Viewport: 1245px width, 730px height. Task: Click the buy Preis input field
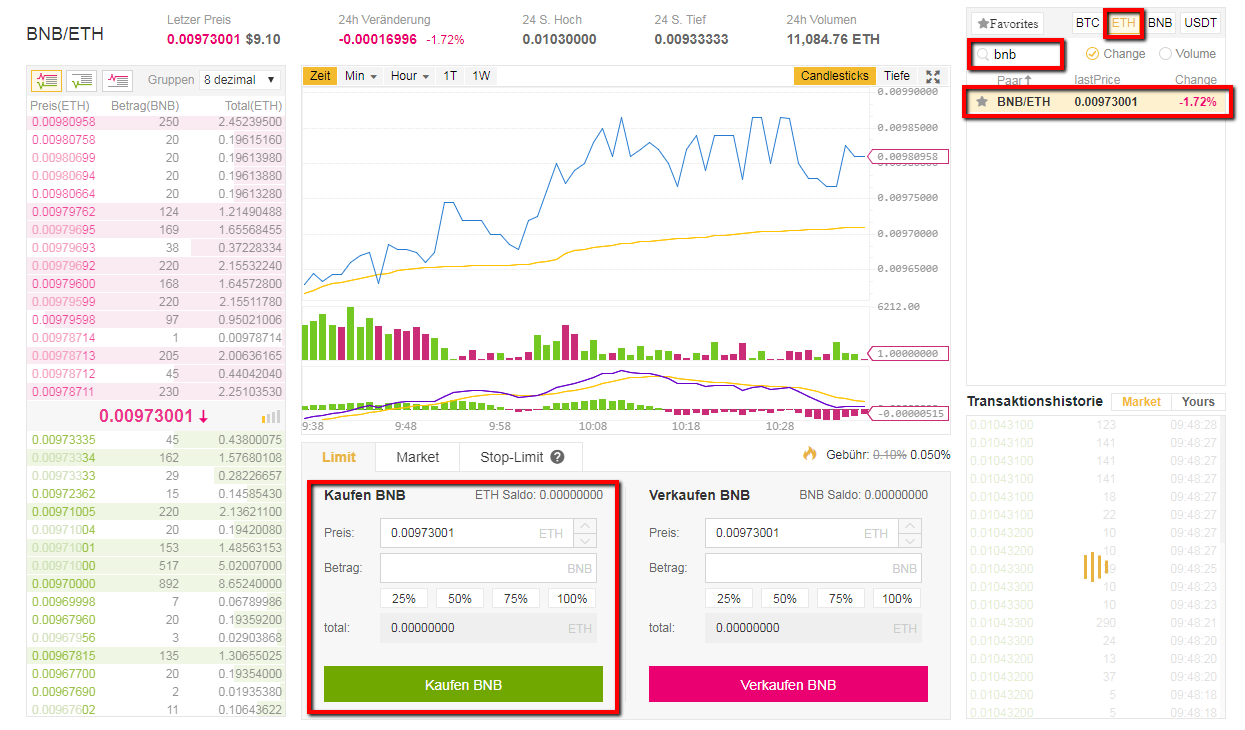pos(478,533)
